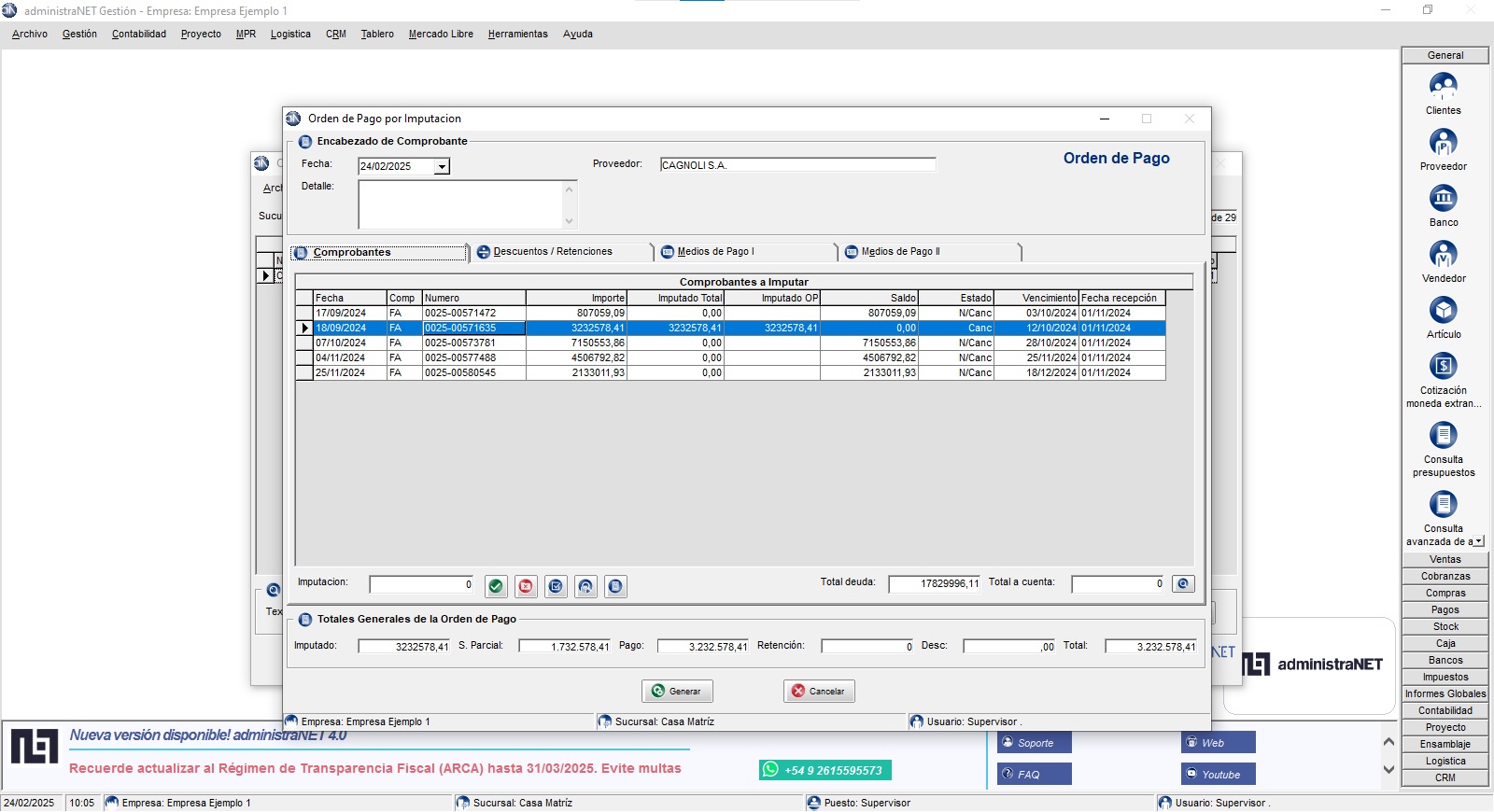Click the Vencimiento column header

point(1036,298)
